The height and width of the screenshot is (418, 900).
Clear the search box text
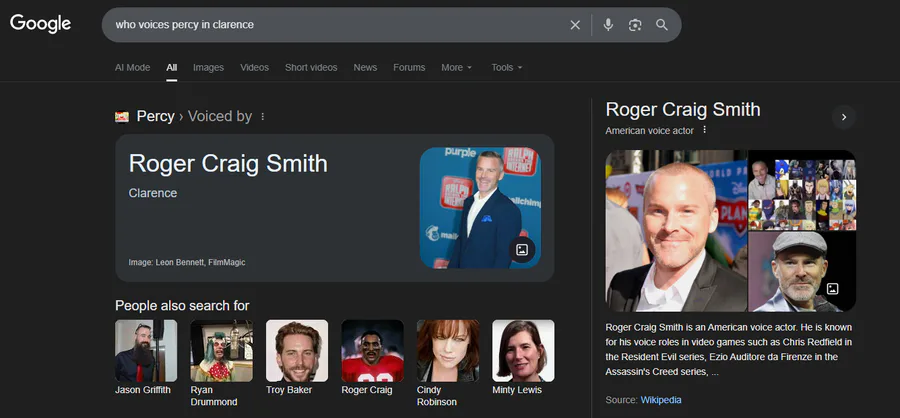click(x=575, y=25)
